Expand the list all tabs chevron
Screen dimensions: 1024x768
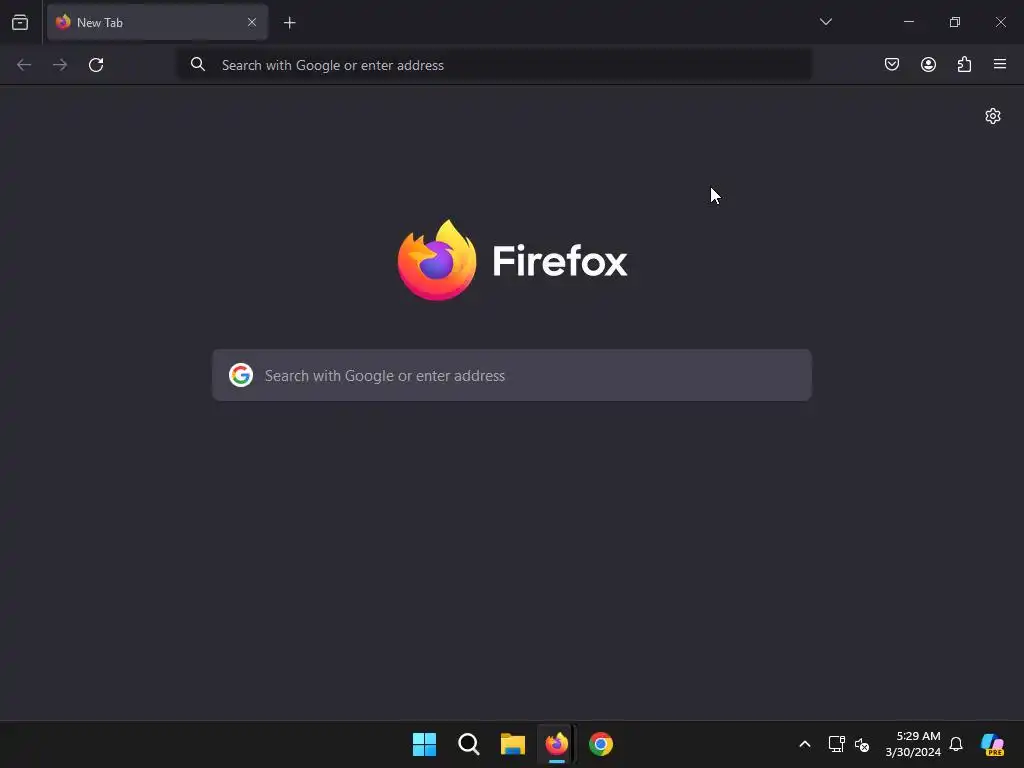coord(825,22)
